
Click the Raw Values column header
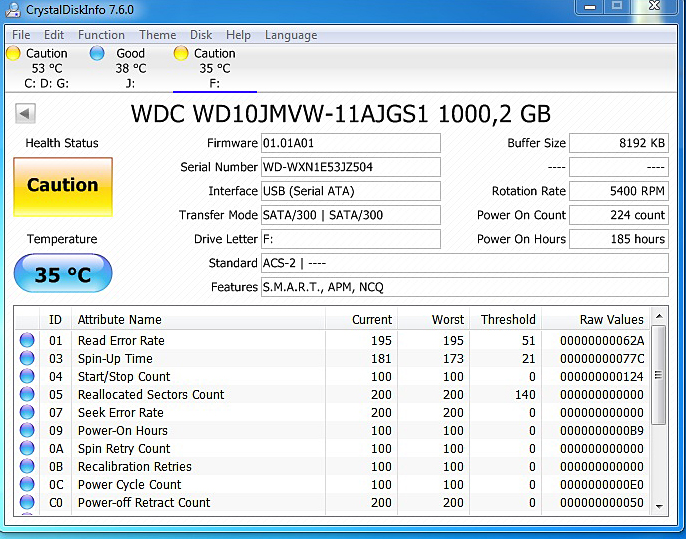596,319
